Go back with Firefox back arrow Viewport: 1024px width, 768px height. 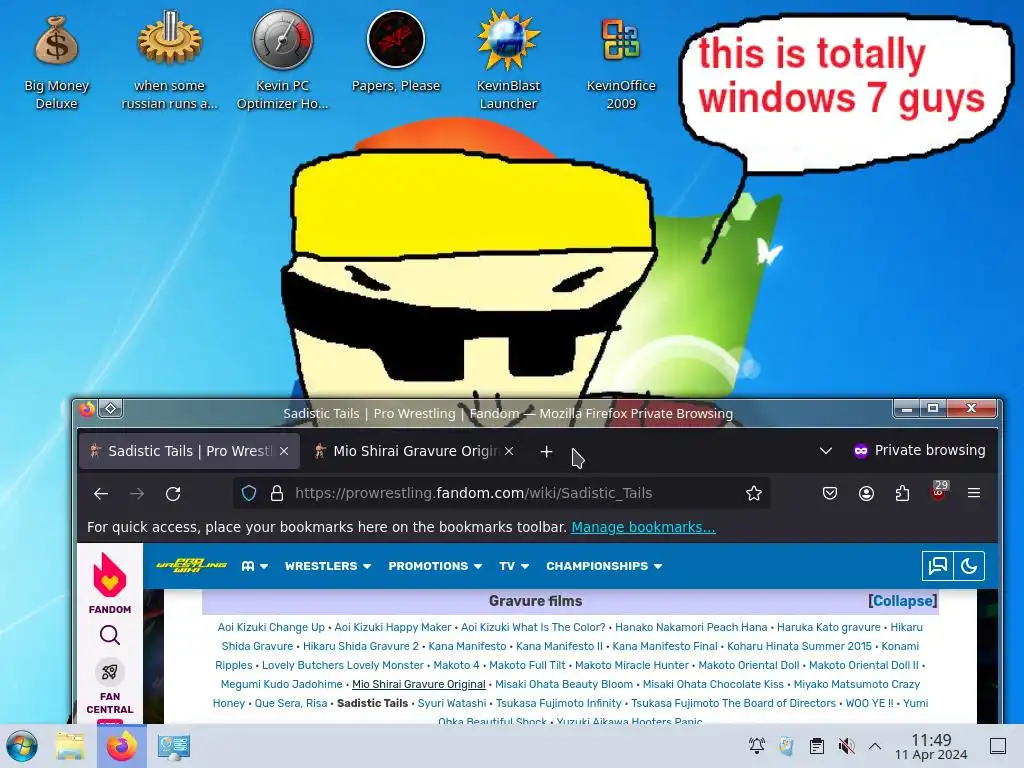101,494
